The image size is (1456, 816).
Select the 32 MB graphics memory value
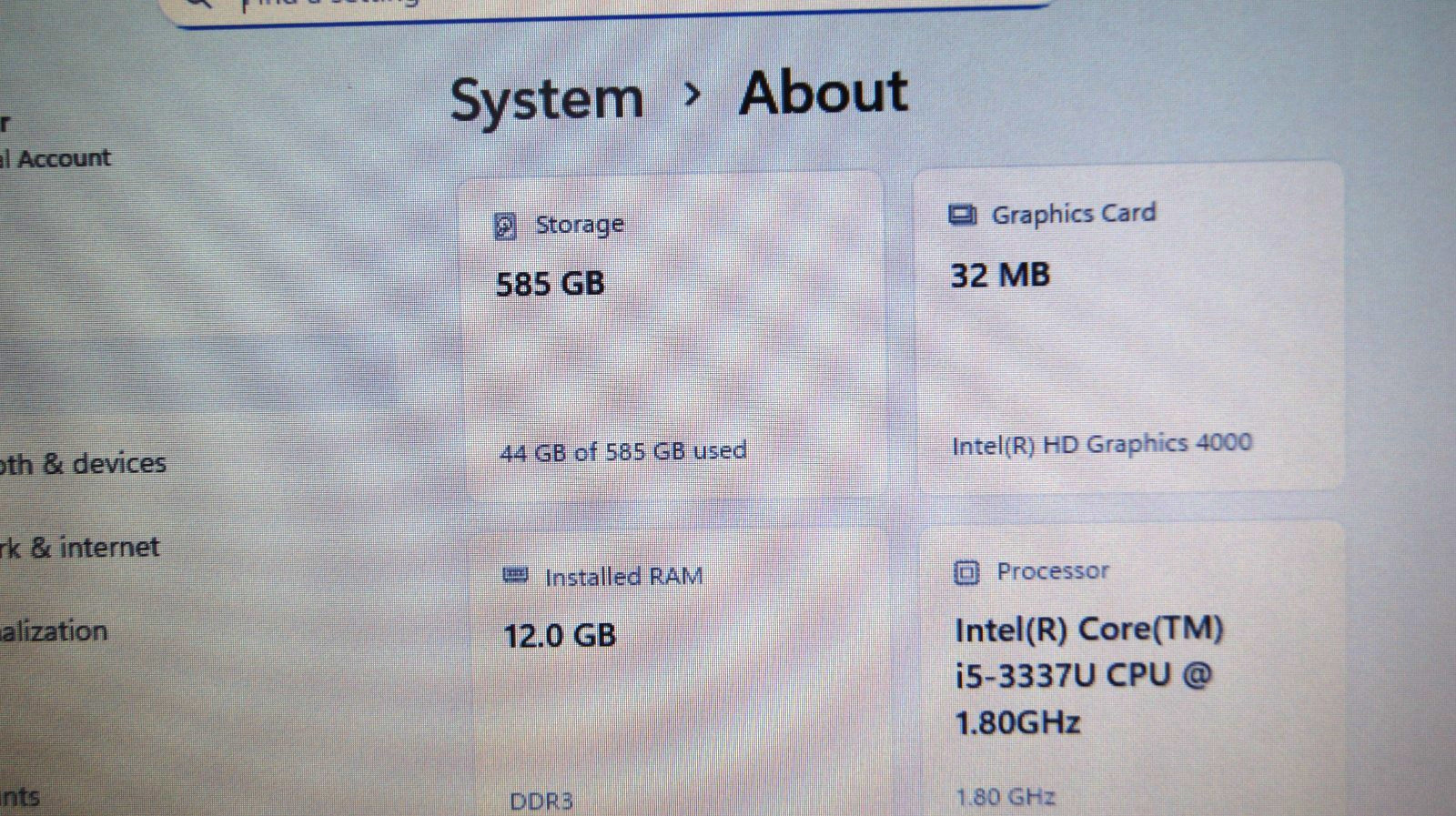(1000, 275)
